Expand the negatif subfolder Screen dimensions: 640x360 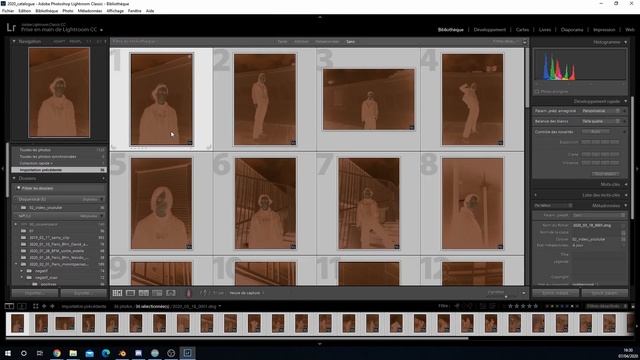(22, 271)
